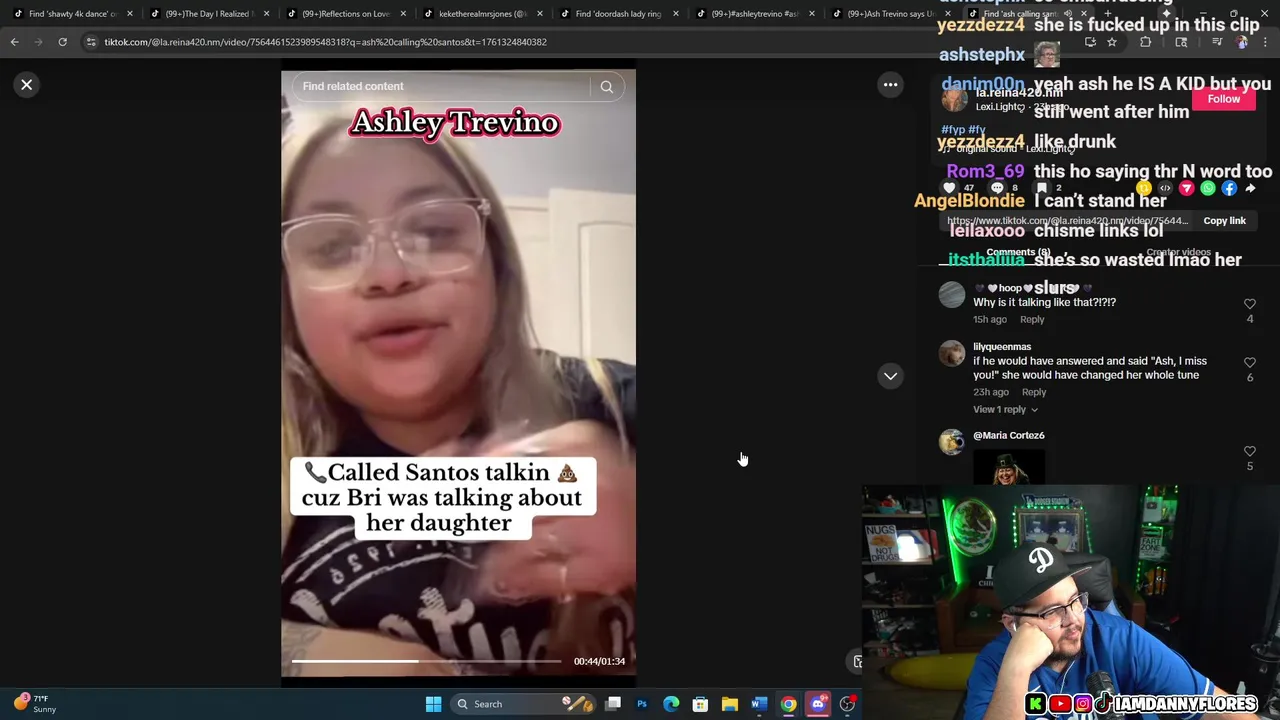This screenshot has height=720, width=1280.
Task: Reply to lilyqueenmas's comment
Action: 1034,392
